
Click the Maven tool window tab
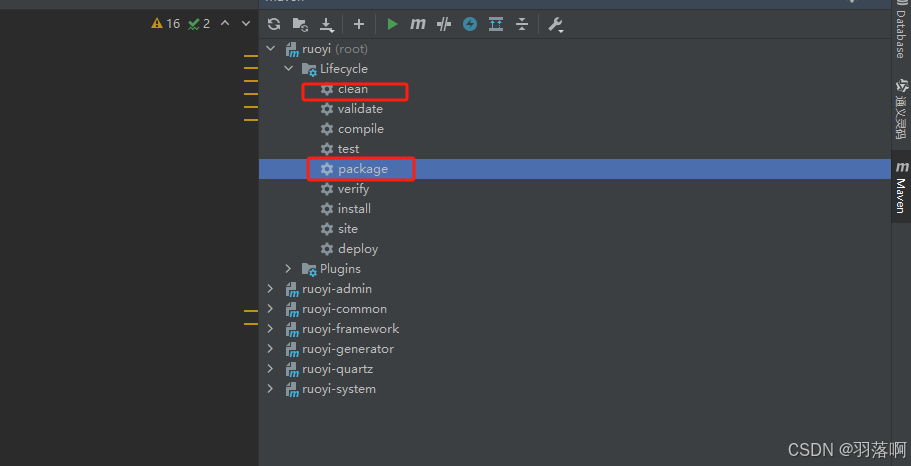[x=901, y=189]
